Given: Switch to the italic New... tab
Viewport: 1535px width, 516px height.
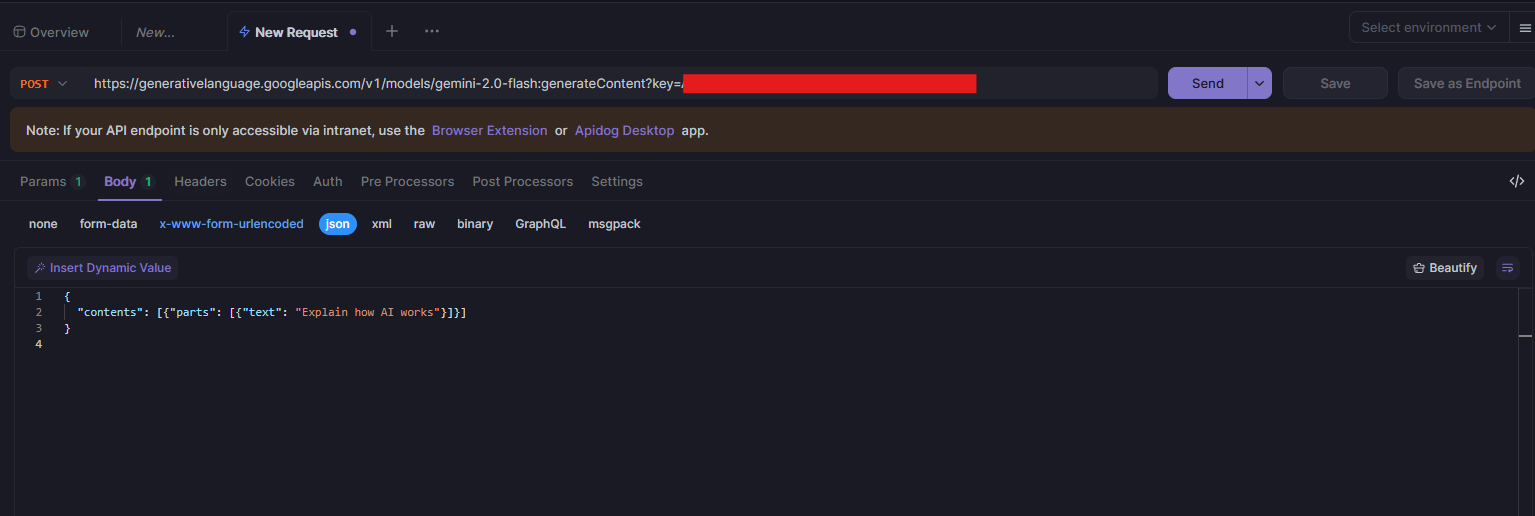Looking at the screenshot, I should (x=155, y=32).
